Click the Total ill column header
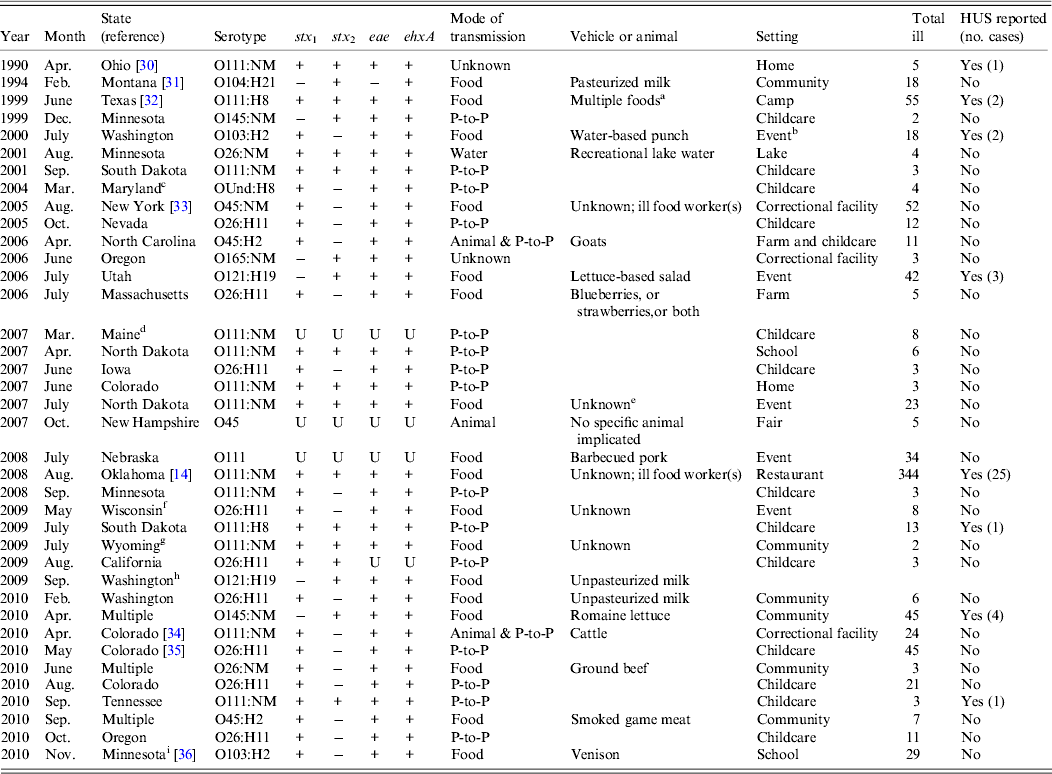This screenshot has height=774, width=1052. (x=928, y=27)
